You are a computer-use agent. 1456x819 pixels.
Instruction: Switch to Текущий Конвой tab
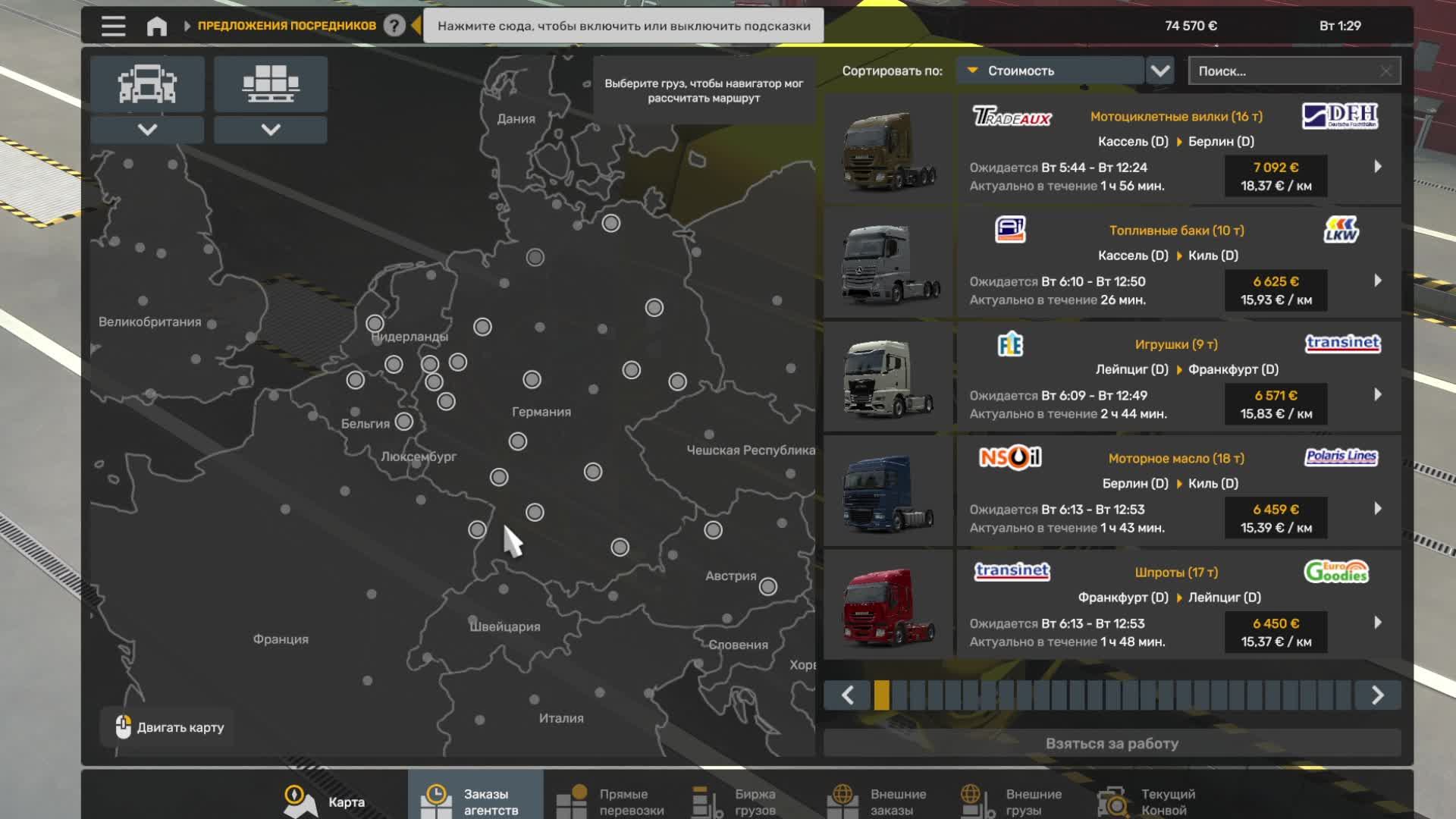tap(1148, 801)
